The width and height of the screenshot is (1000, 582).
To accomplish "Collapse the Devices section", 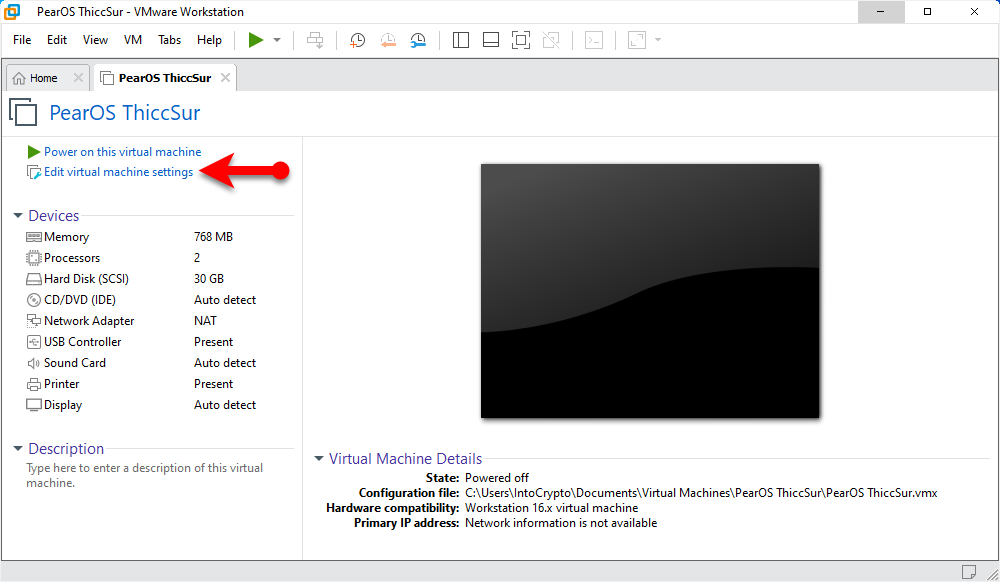I will coord(18,215).
